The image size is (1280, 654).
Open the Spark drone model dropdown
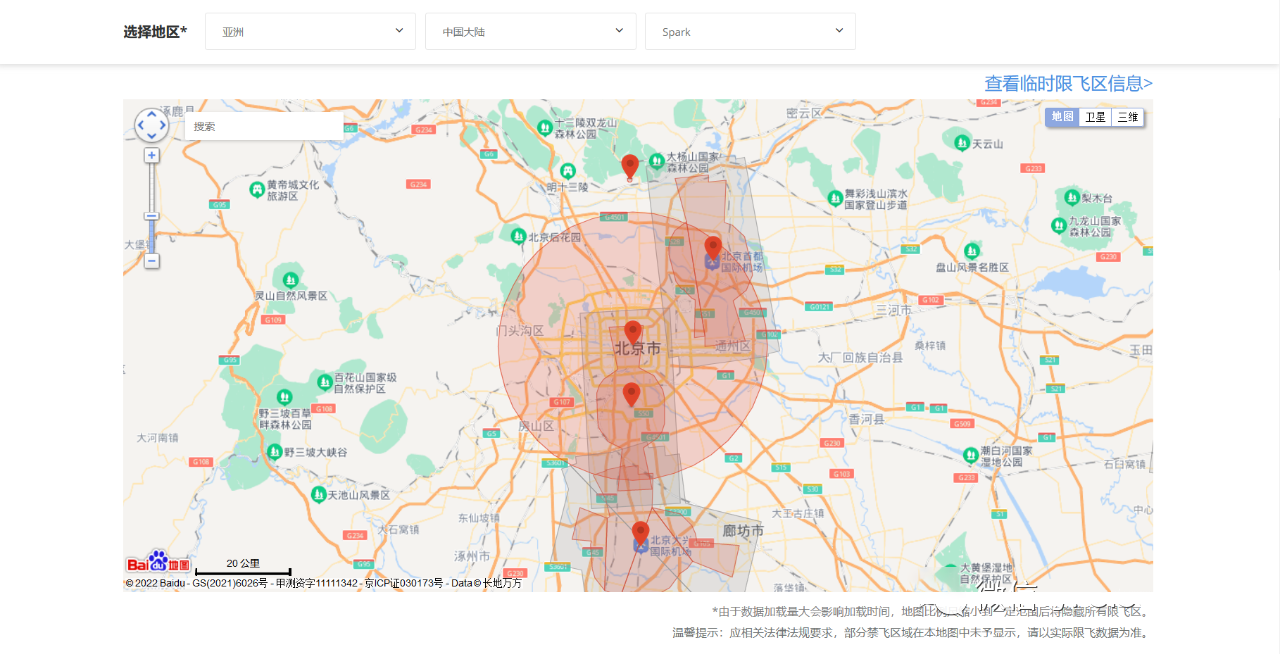(751, 31)
